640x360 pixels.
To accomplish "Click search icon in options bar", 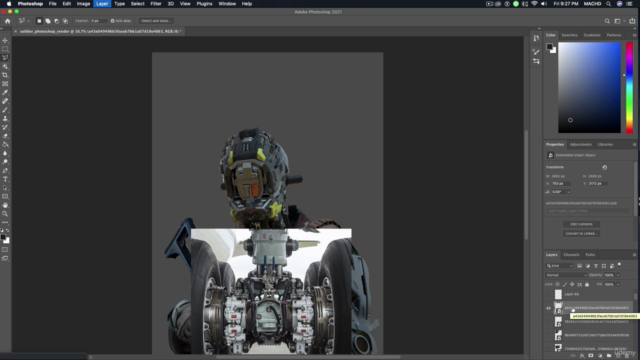I will tap(607, 21).
